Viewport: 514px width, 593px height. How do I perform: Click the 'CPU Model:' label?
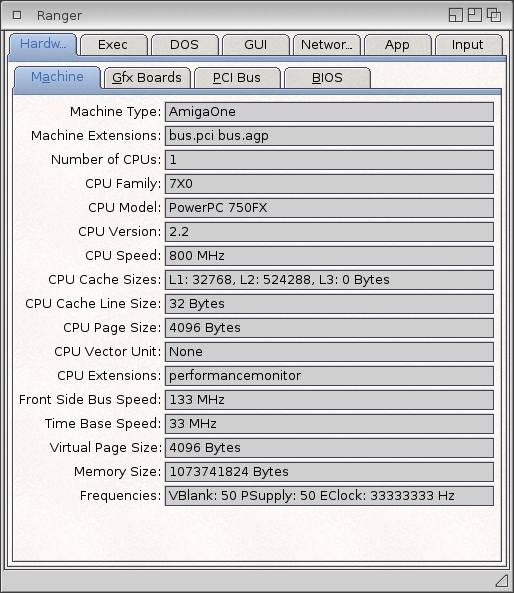pos(124,208)
